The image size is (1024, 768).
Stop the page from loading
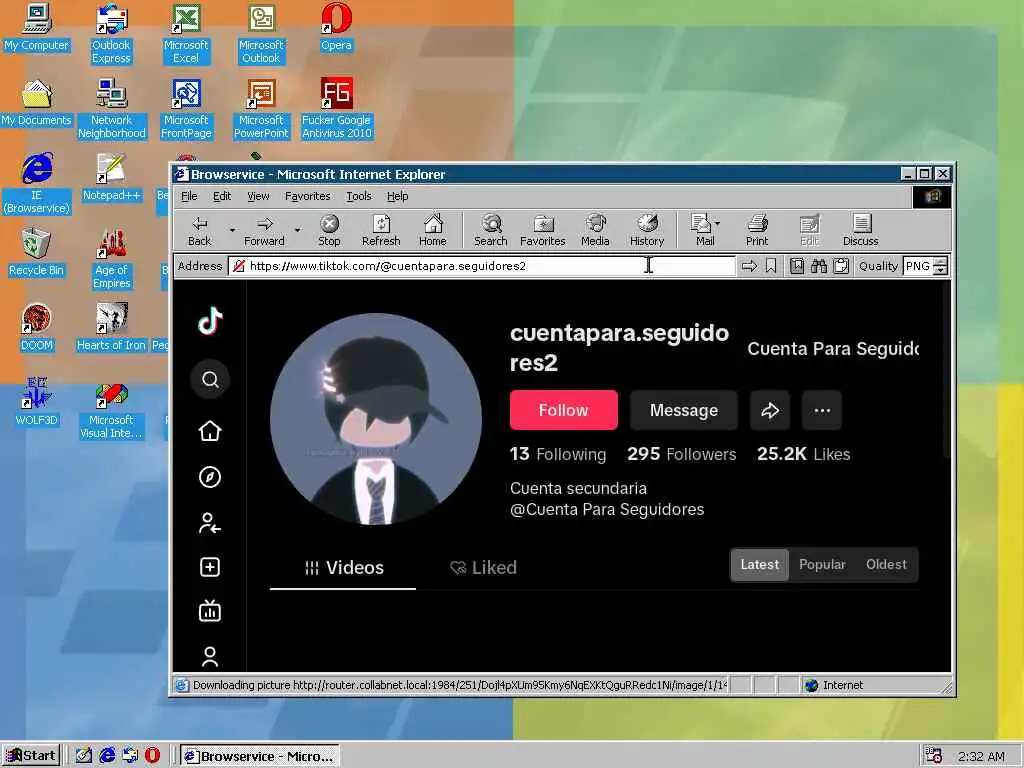[x=329, y=231]
